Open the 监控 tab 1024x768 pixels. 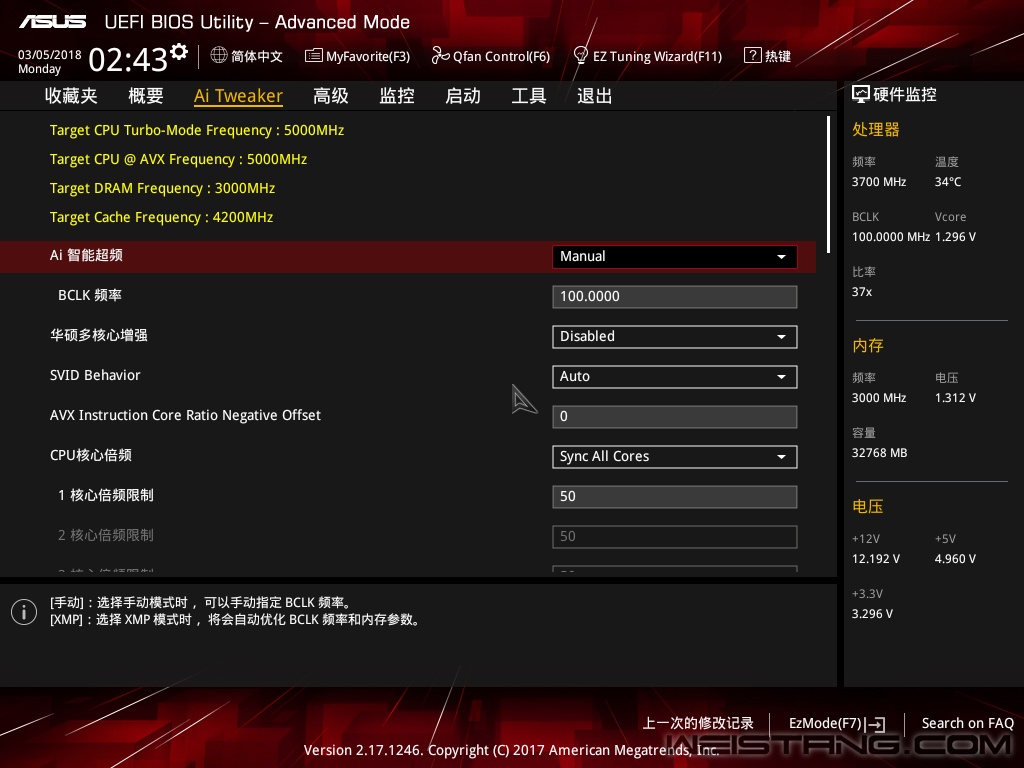tap(397, 96)
